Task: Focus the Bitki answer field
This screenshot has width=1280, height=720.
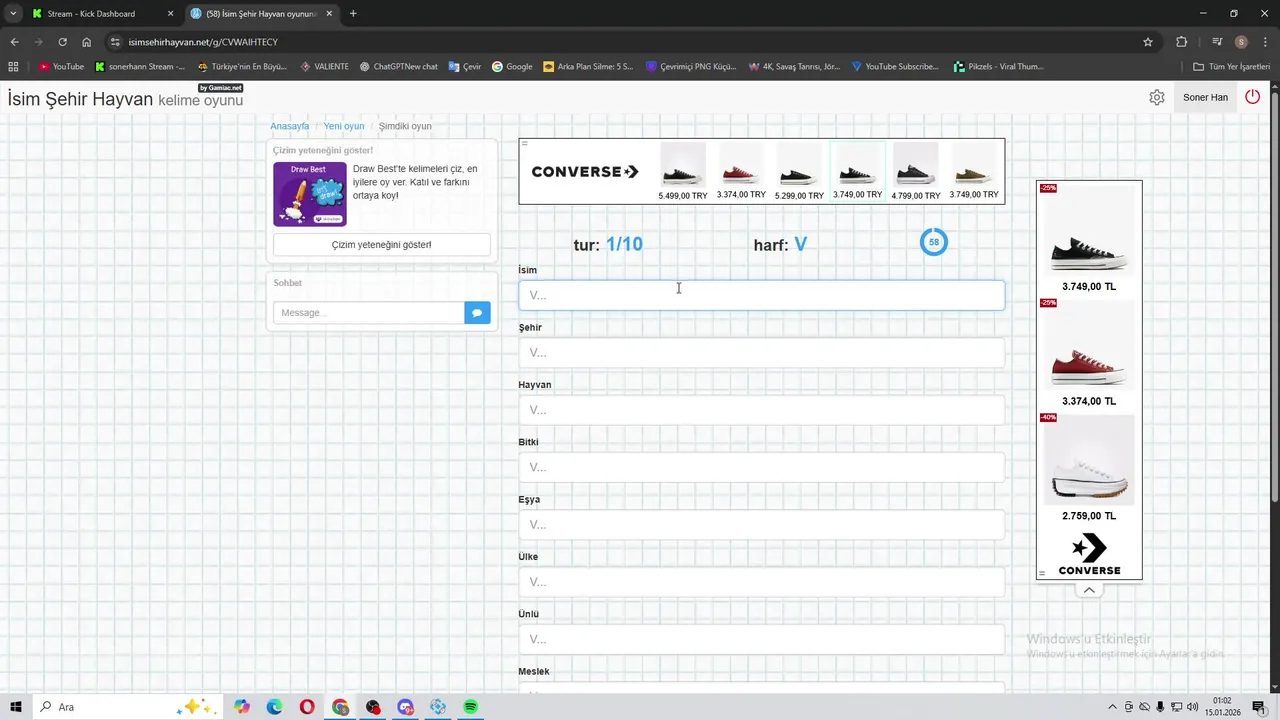Action: coord(761,467)
